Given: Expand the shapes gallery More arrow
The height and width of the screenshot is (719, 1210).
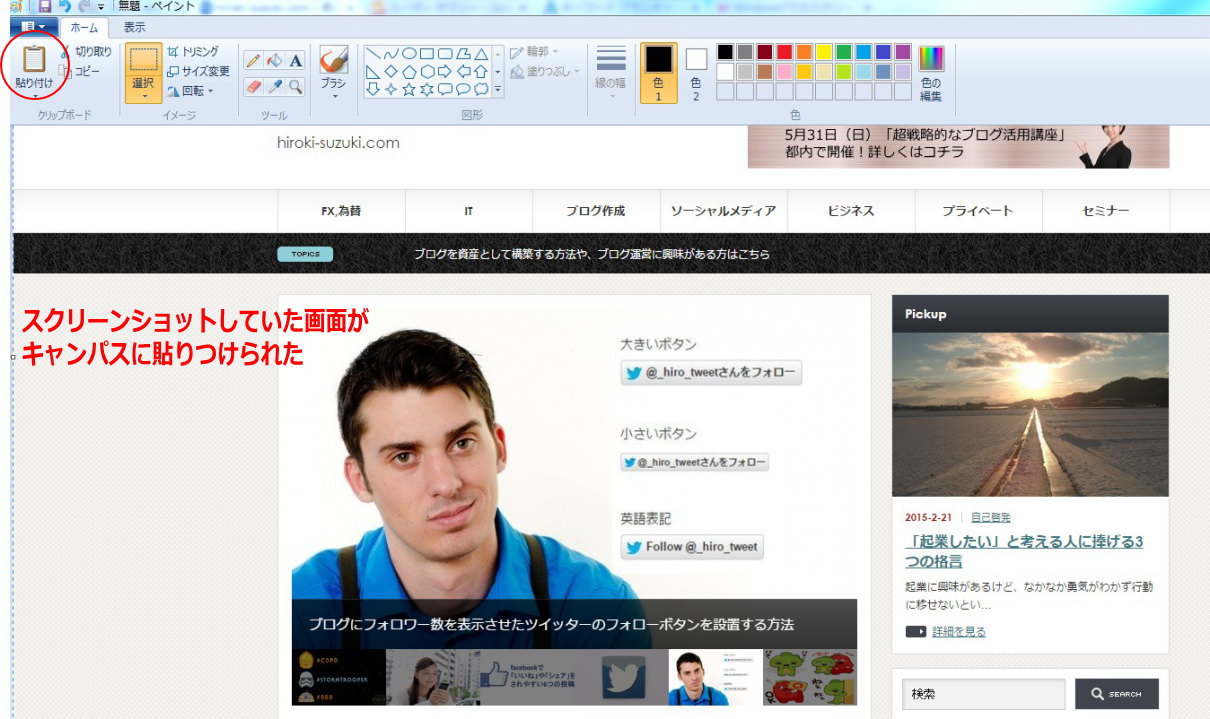Looking at the screenshot, I should [498, 89].
